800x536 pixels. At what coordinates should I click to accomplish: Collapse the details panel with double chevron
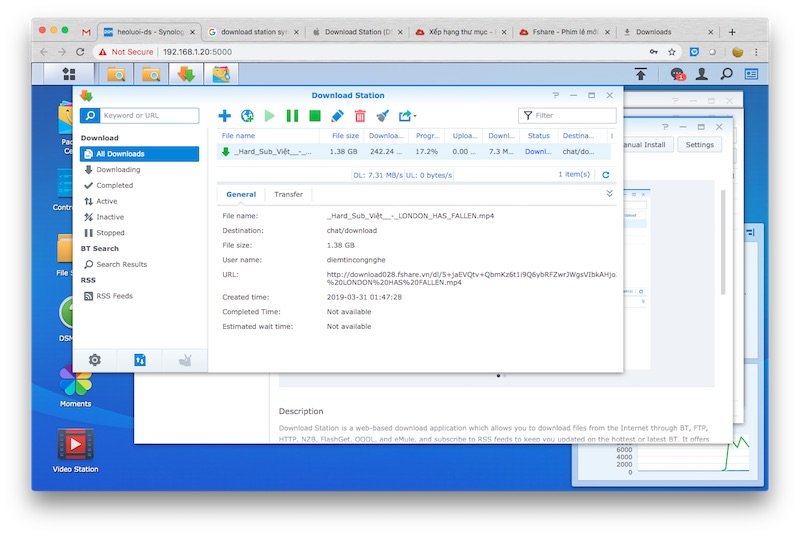(x=610, y=194)
